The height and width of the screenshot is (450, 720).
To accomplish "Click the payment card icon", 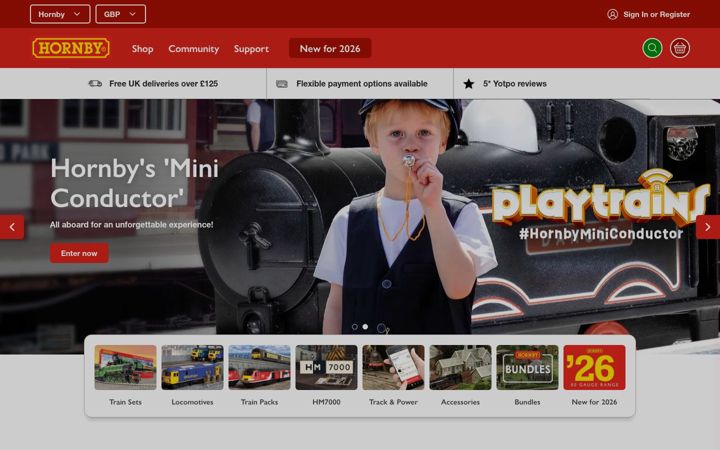I will click(x=282, y=84).
